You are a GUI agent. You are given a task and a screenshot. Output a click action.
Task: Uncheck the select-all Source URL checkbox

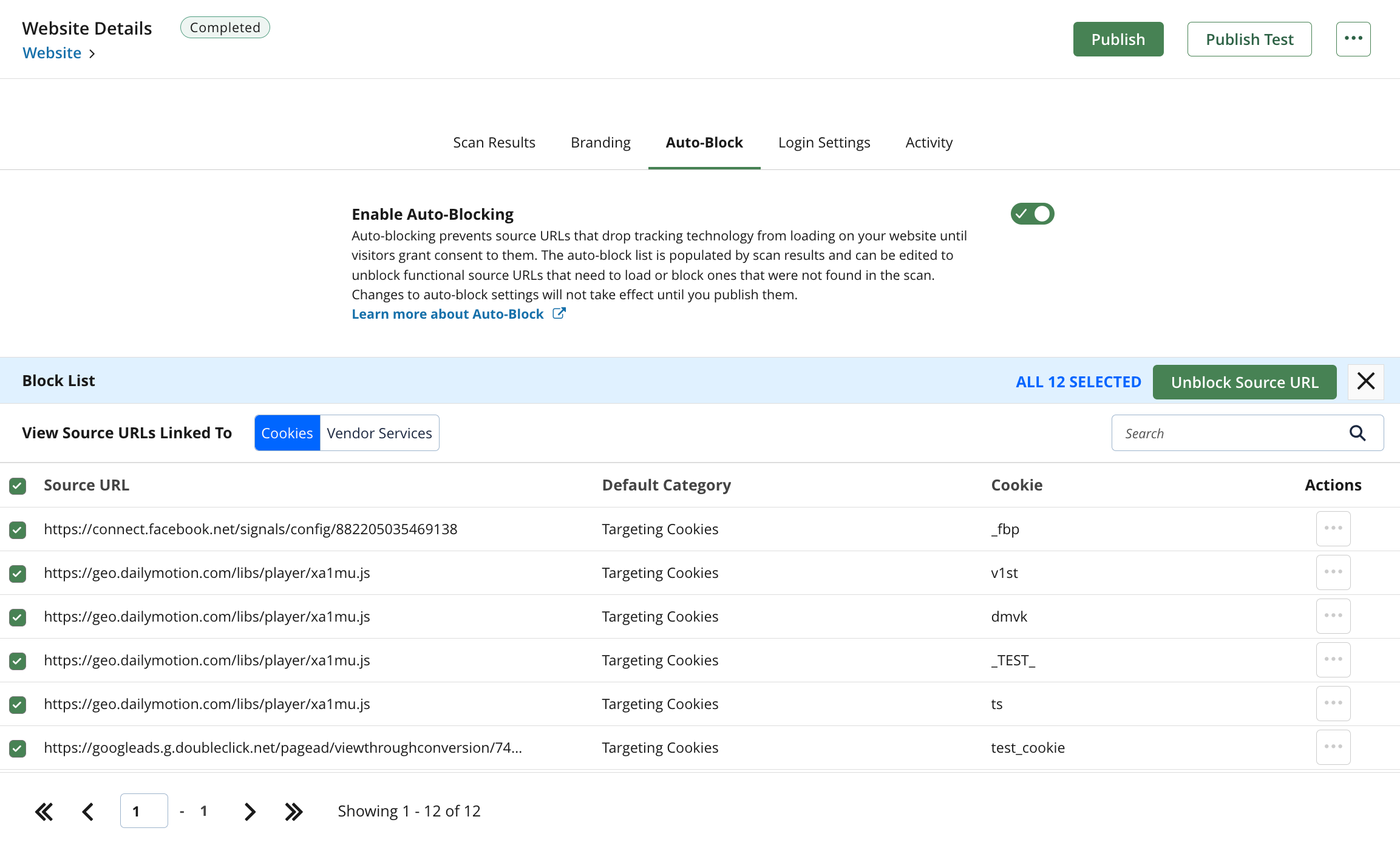[18, 486]
